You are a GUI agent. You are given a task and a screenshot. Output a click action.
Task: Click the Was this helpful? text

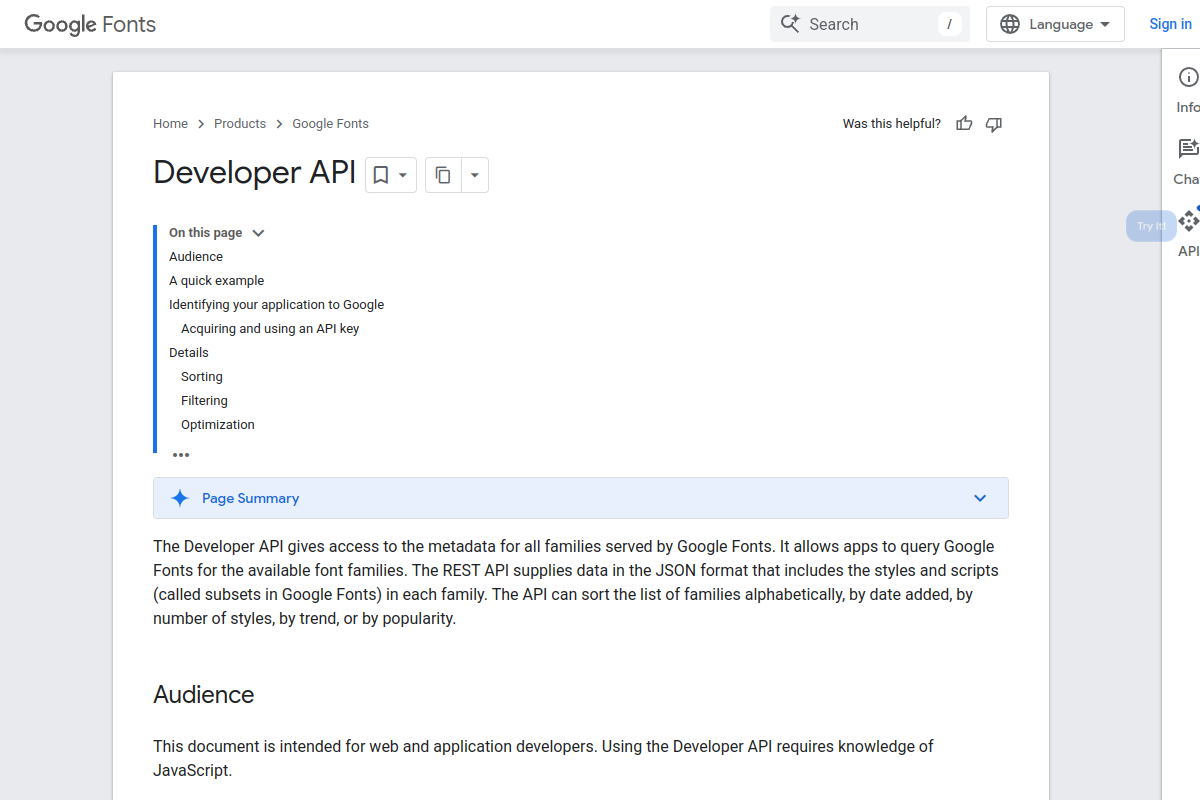point(892,124)
